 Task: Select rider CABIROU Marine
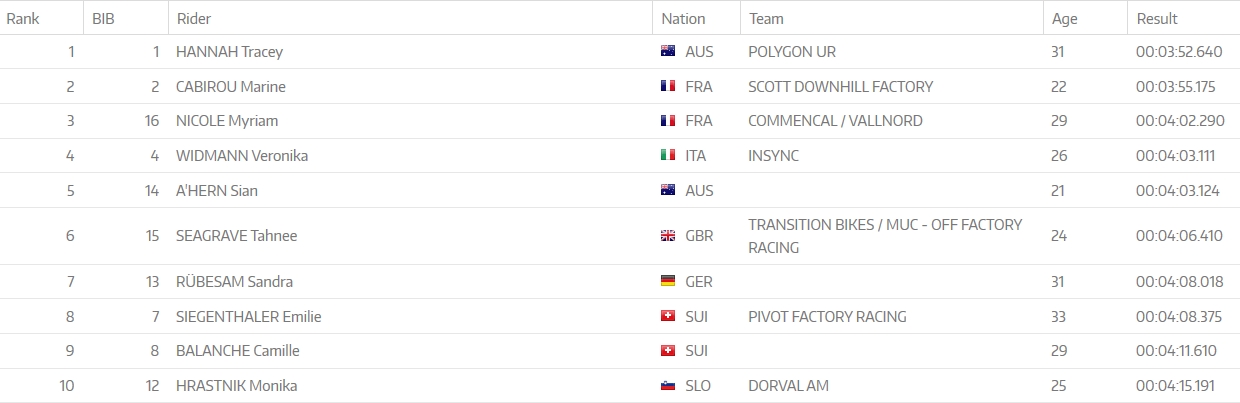tap(231, 87)
